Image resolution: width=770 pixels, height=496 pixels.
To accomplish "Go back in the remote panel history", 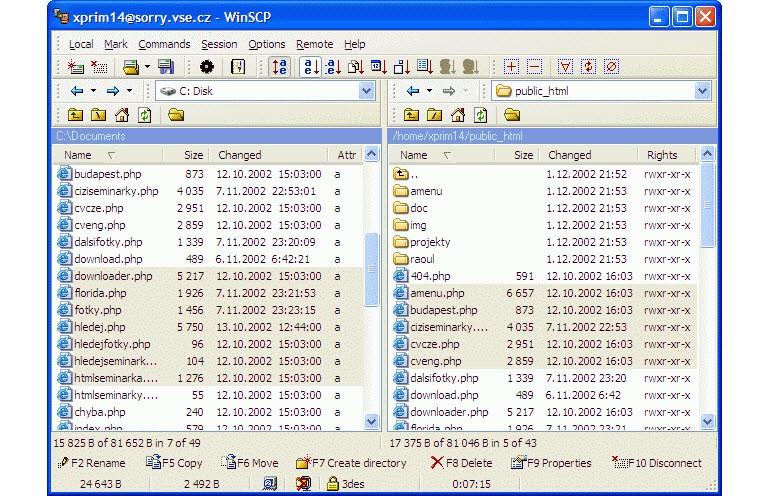I will 412,91.
